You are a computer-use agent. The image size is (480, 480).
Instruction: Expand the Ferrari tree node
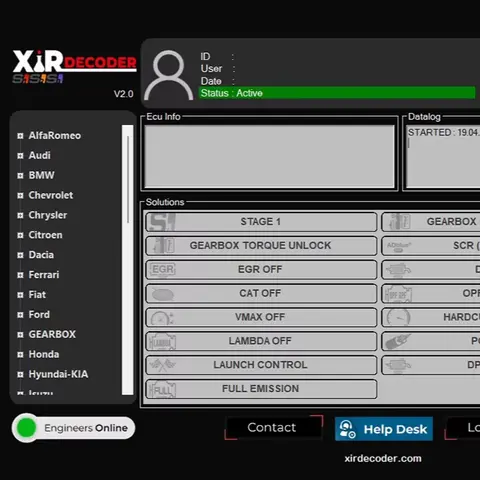[x=20, y=275]
